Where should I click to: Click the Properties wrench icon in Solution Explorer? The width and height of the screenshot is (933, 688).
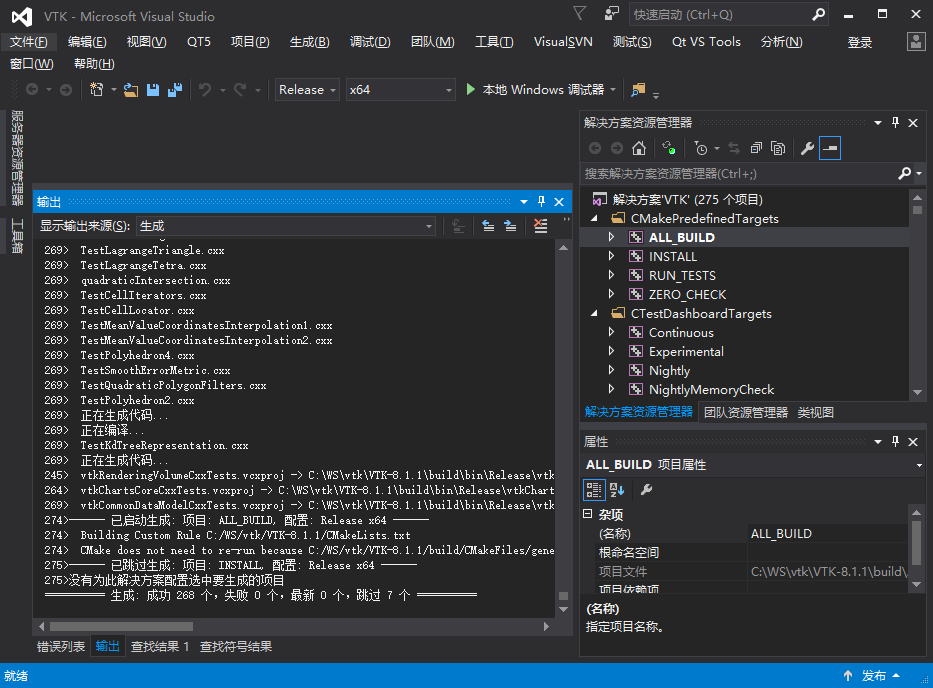coord(807,148)
